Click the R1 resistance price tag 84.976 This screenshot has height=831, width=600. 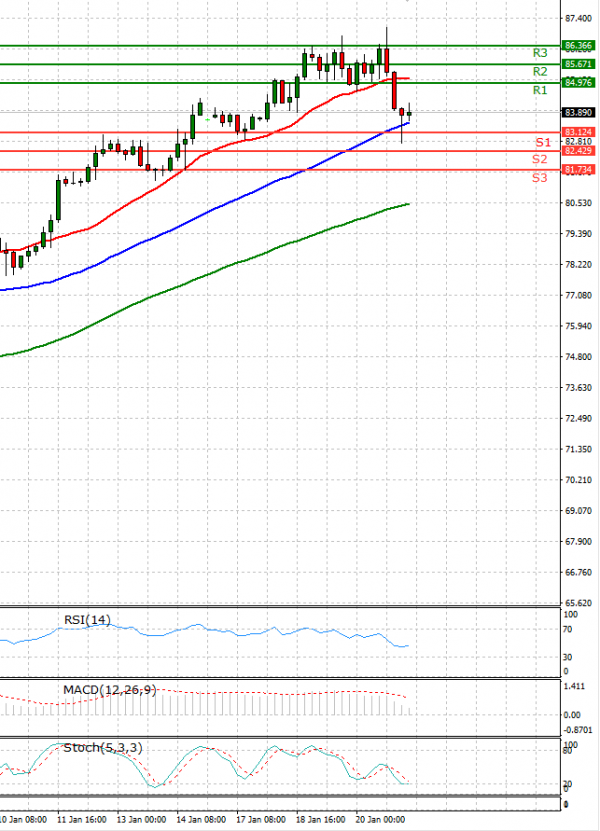[578, 82]
